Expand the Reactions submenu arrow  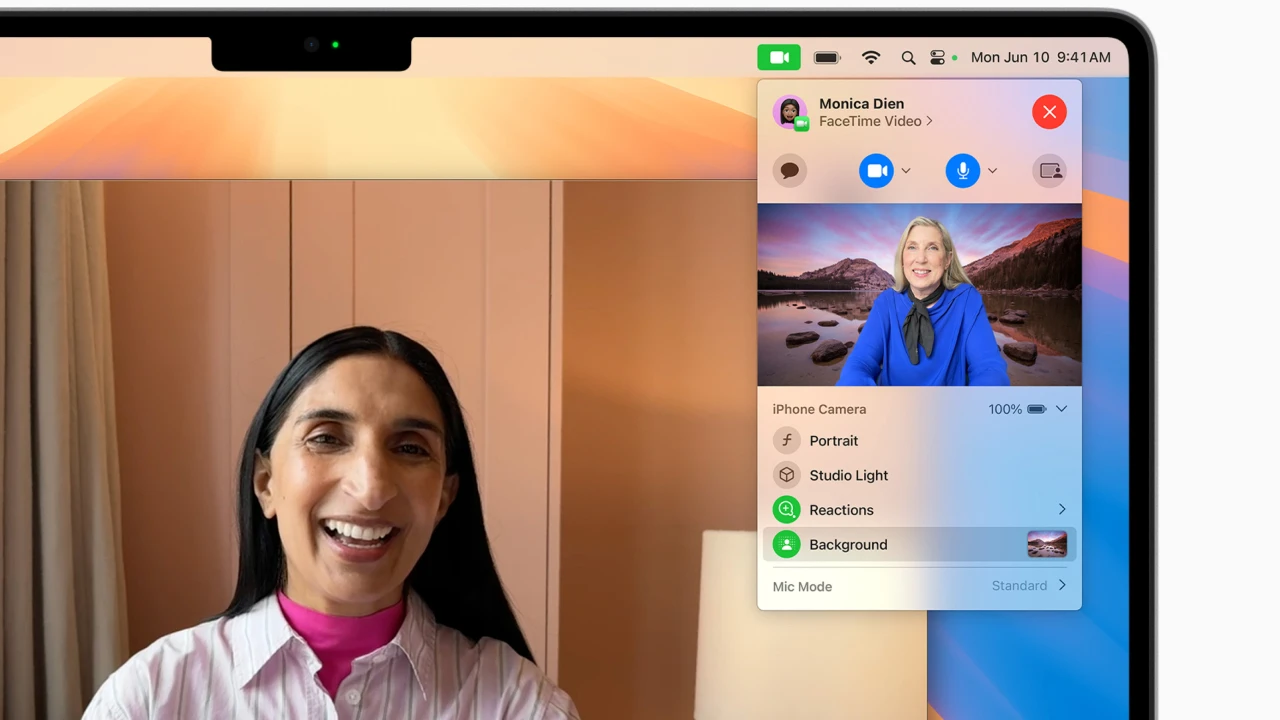coord(1062,510)
